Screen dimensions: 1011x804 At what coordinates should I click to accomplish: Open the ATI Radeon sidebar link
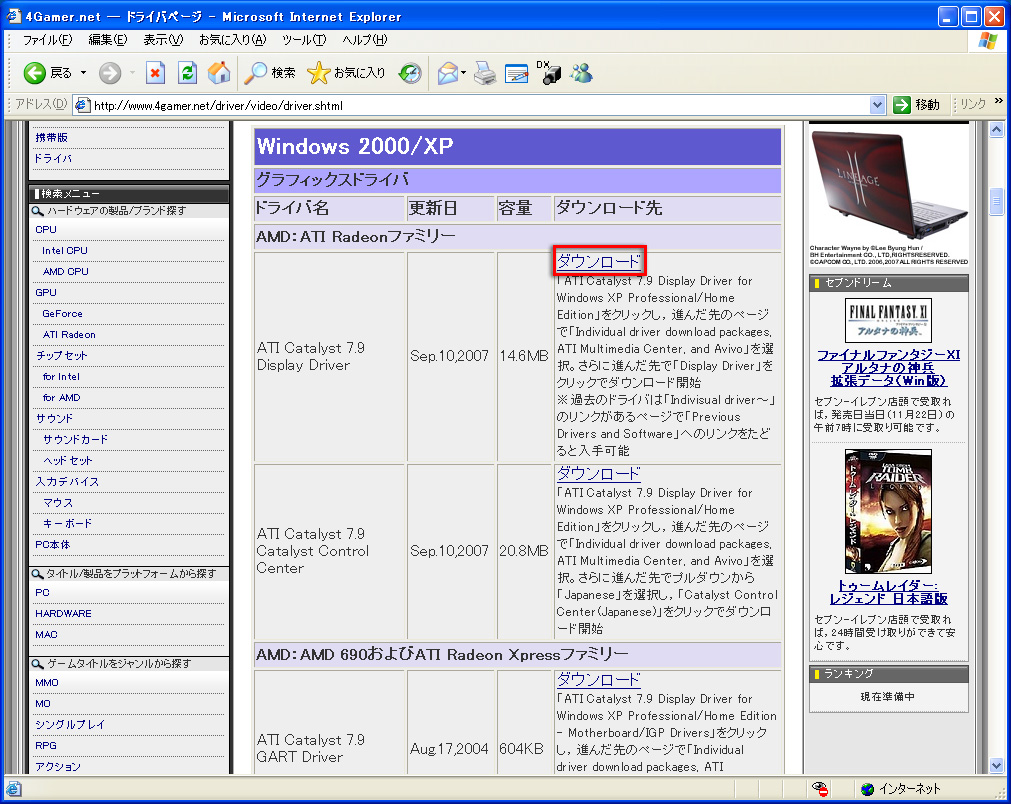(69, 335)
